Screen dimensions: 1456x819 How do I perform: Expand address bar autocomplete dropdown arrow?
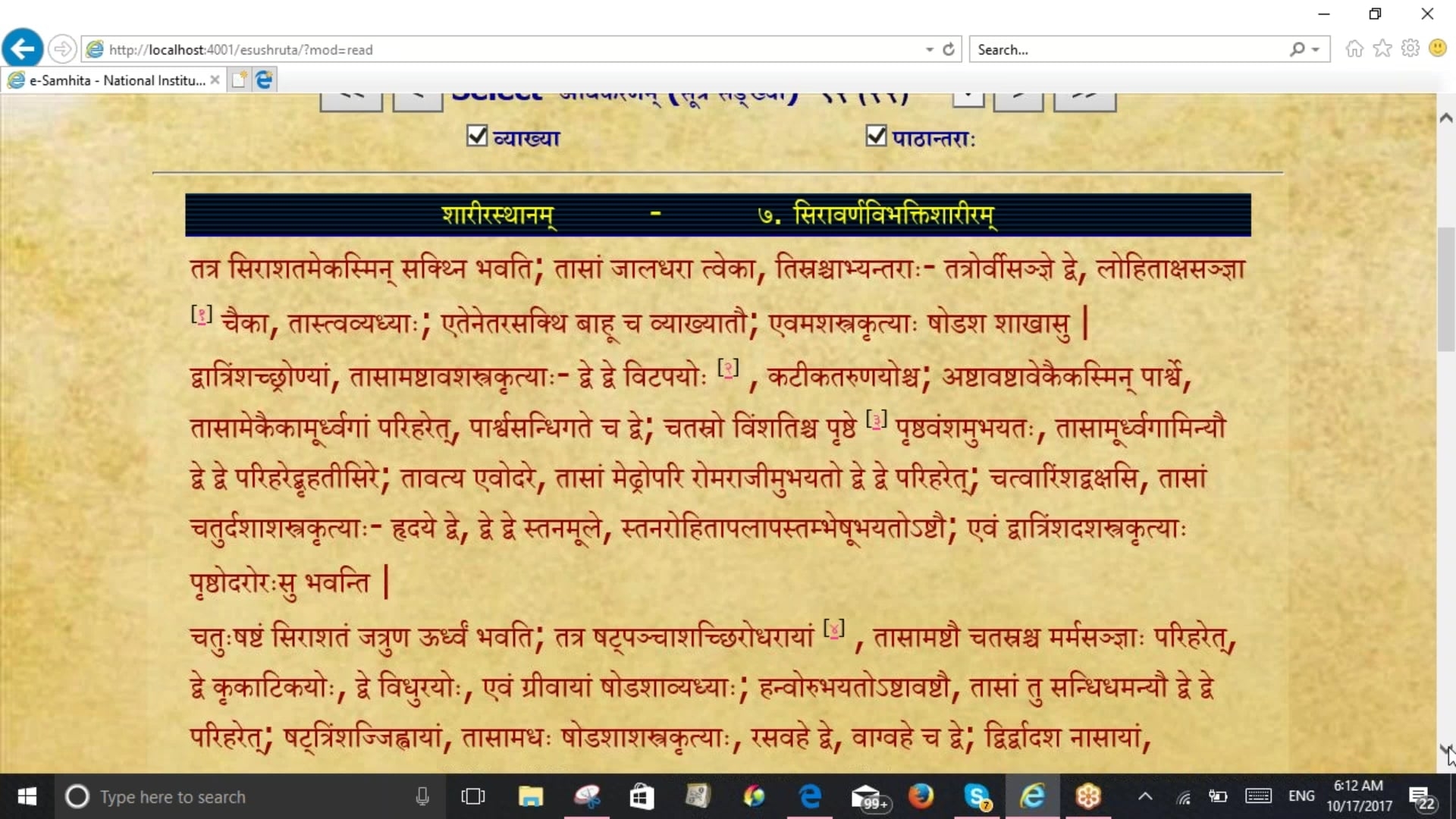pyautogui.click(x=930, y=49)
